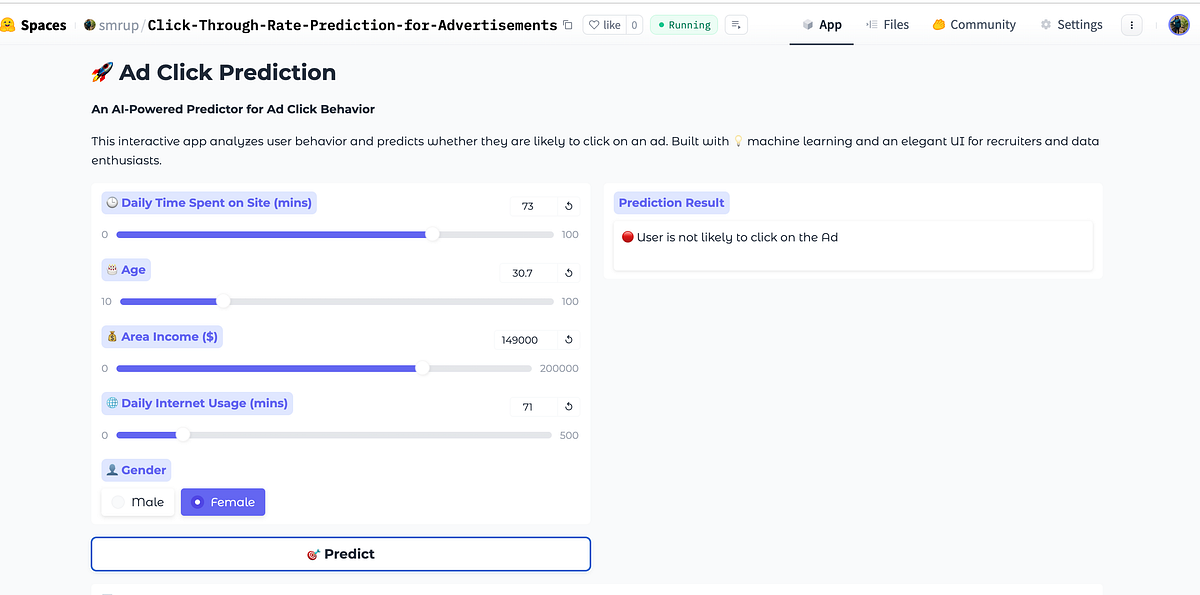Reset the Daily Time Spent value

(x=568, y=206)
